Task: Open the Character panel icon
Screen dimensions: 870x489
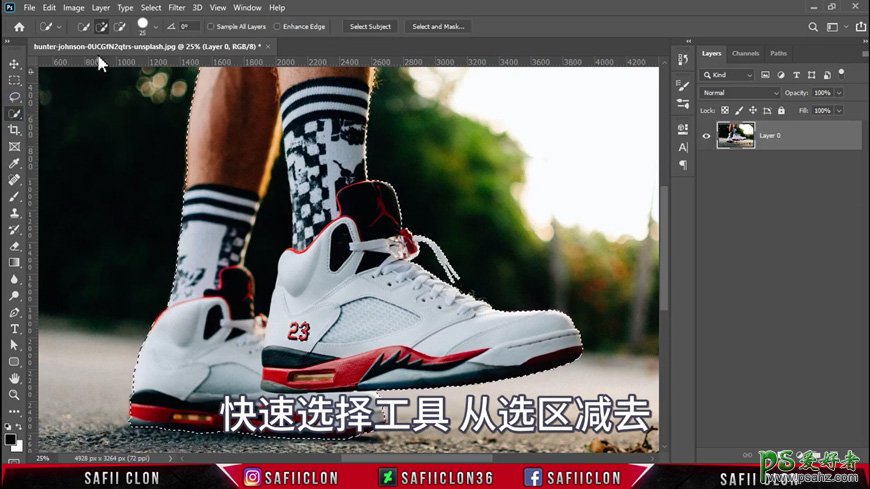Action: click(683, 147)
